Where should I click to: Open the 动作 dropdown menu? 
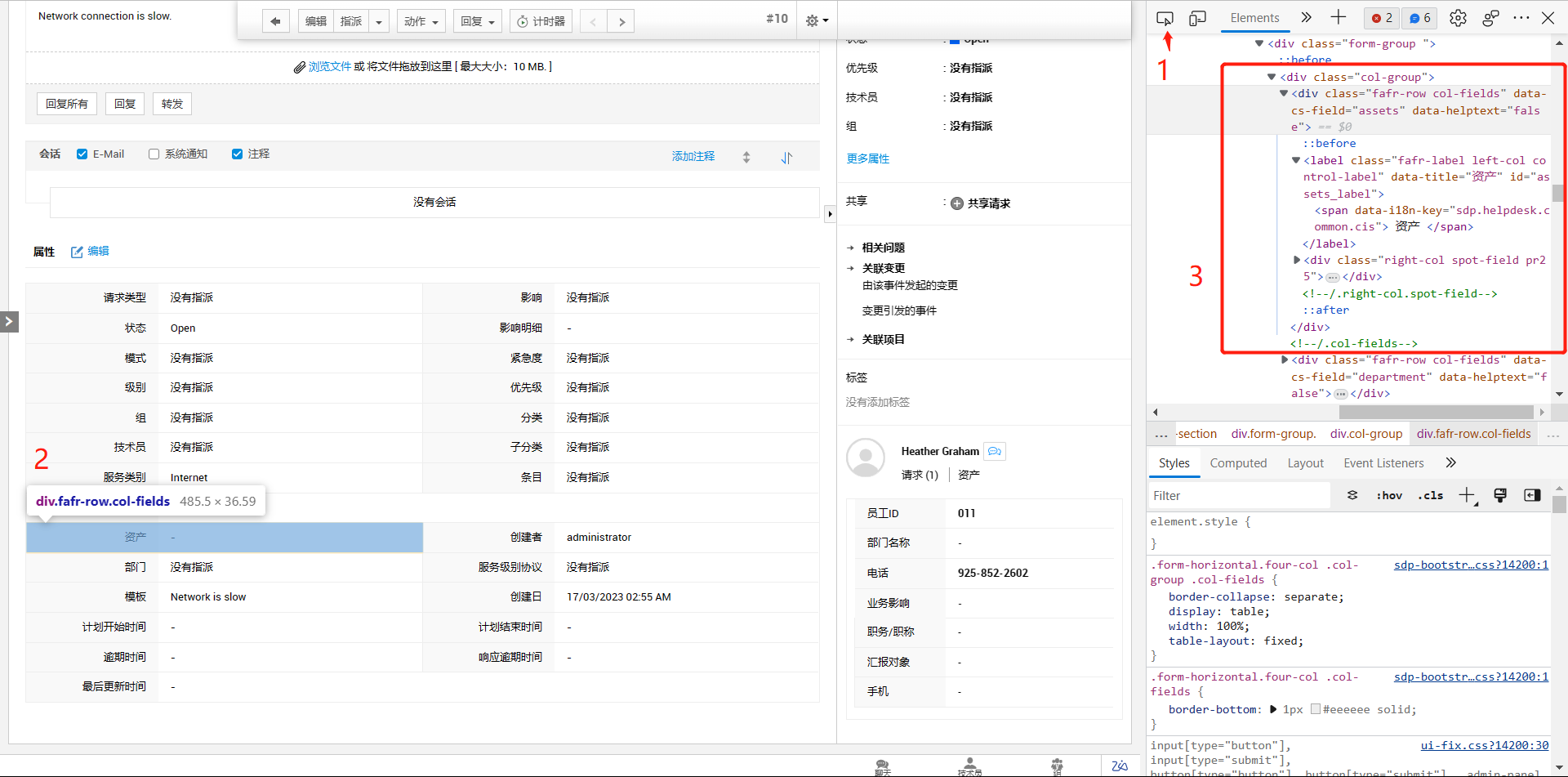coord(421,21)
